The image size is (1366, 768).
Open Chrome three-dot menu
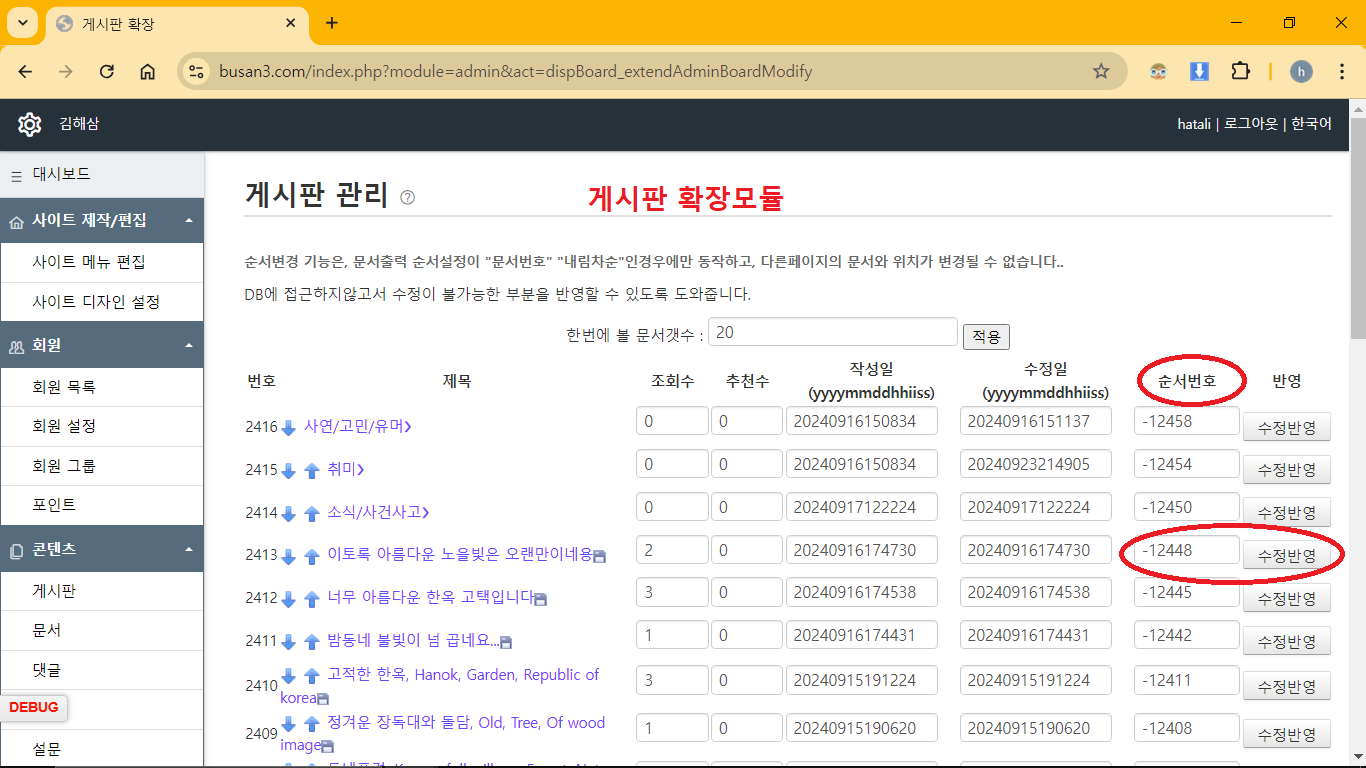point(1342,71)
